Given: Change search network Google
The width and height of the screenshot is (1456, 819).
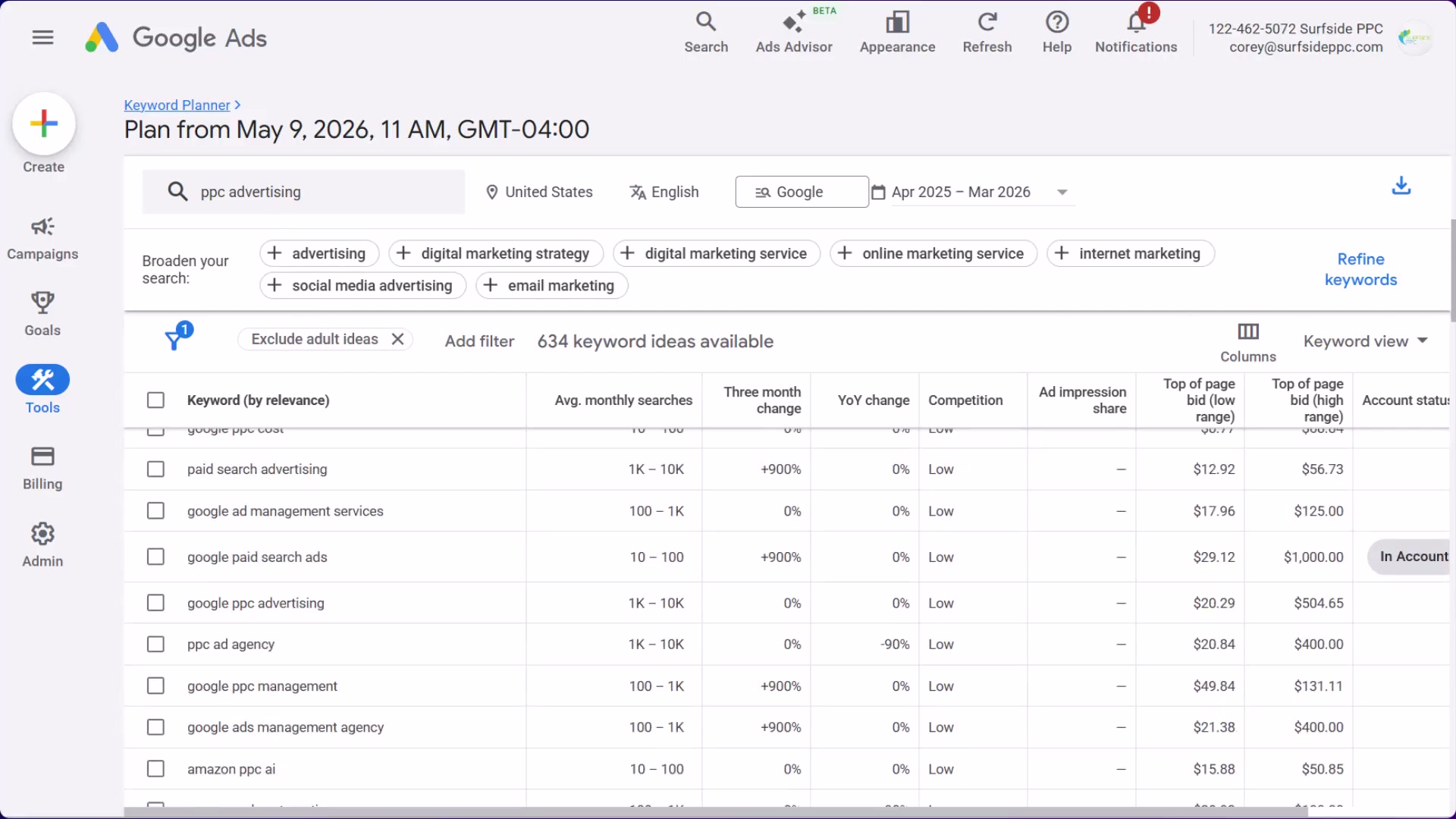Looking at the screenshot, I should click(x=802, y=192).
